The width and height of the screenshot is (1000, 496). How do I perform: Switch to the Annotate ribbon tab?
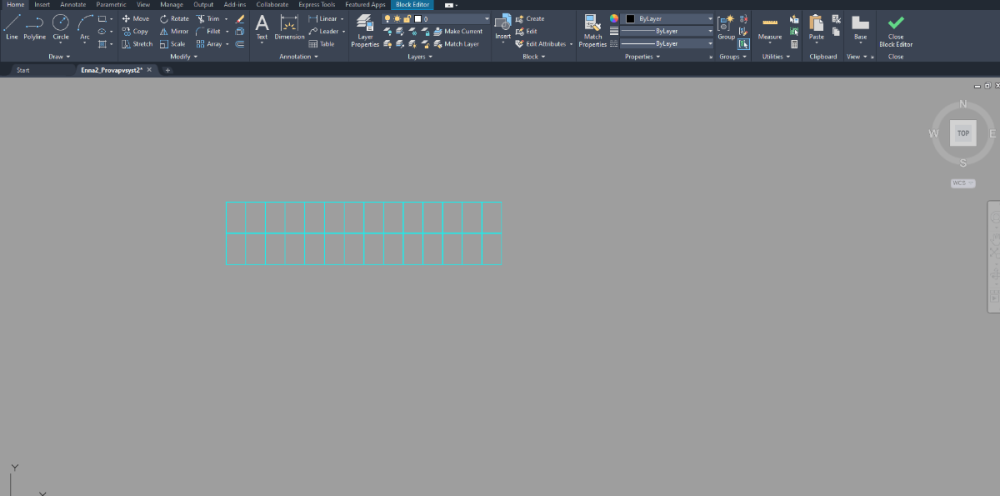(x=73, y=5)
